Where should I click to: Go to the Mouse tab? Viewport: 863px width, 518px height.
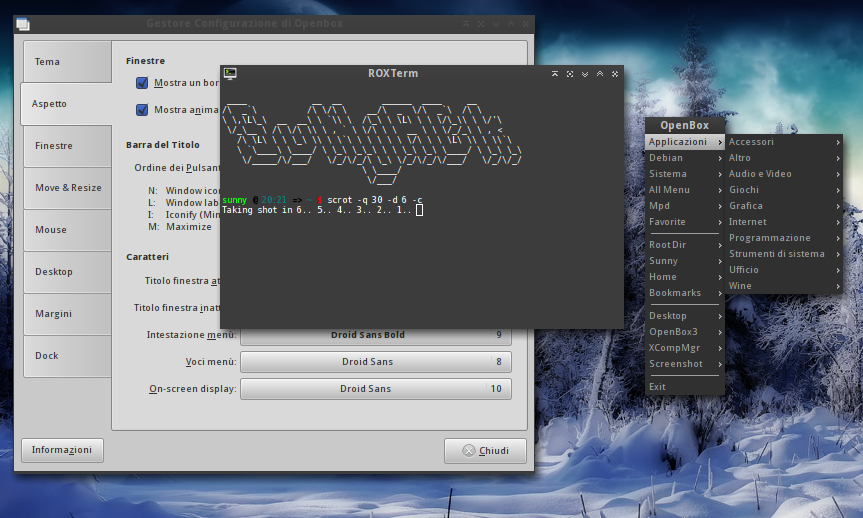67,230
